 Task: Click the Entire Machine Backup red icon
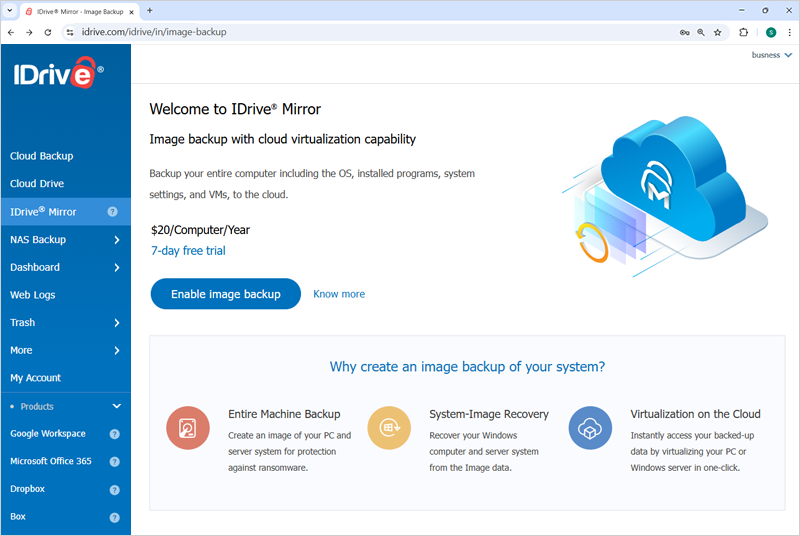pos(188,428)
